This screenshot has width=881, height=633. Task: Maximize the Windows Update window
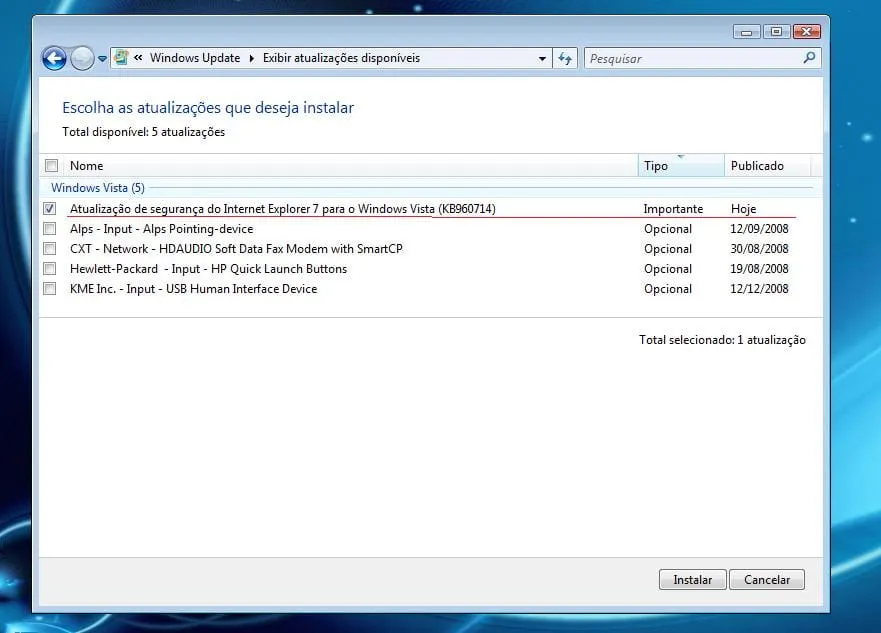point(776,32)
